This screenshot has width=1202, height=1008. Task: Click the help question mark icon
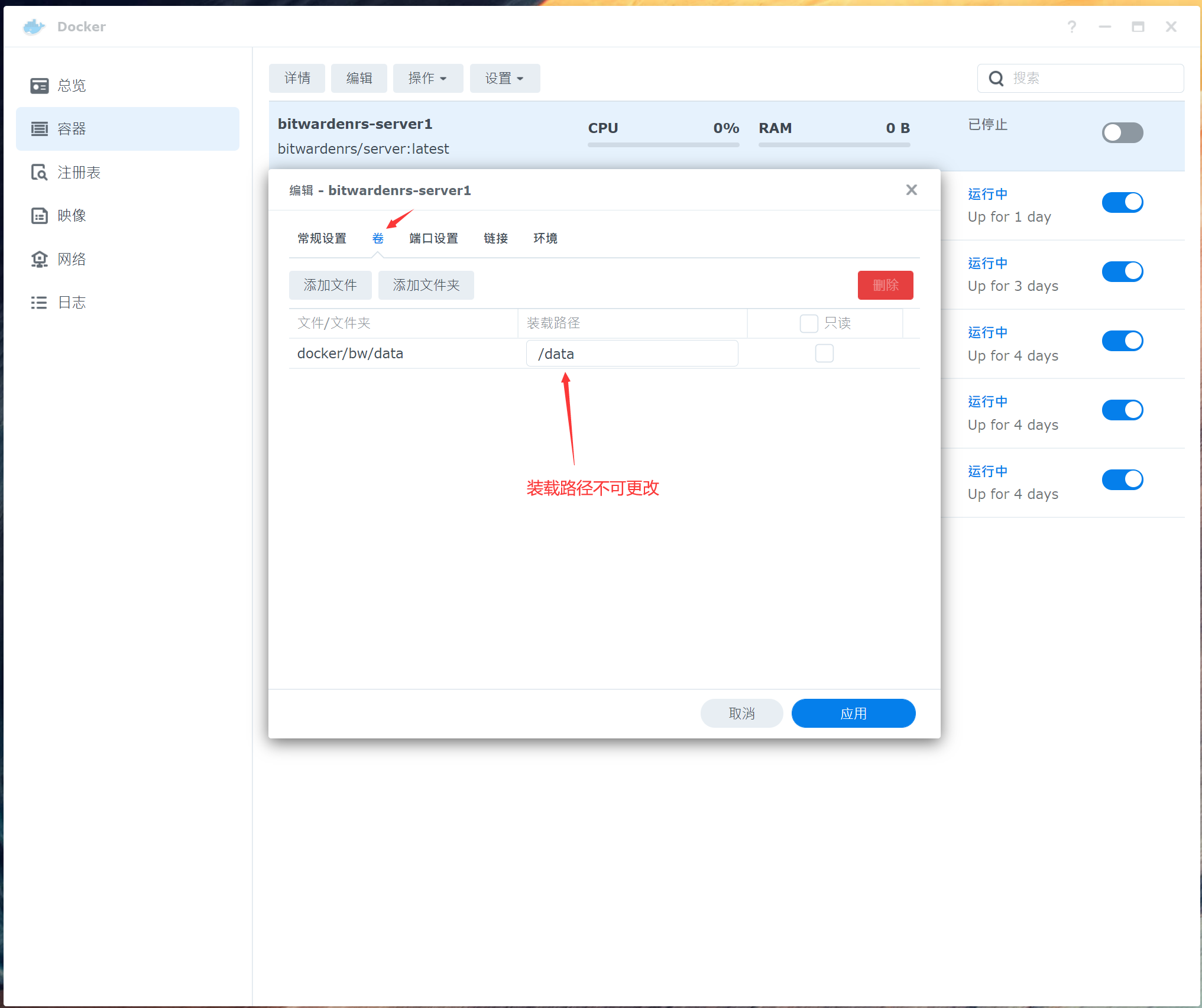(x=1072, y=27)
